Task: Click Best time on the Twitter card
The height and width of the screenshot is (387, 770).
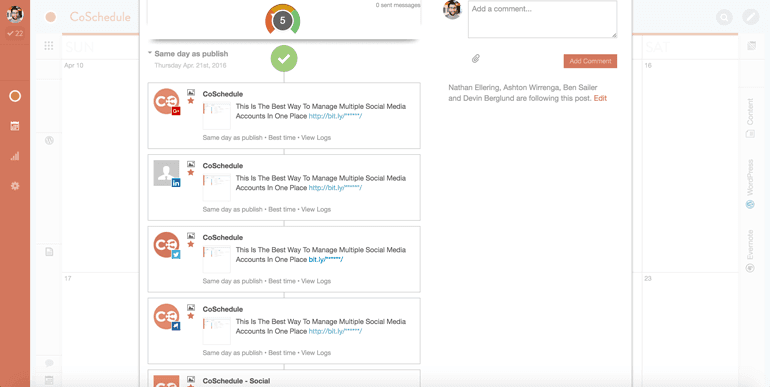Action: [x=282, y=281]
